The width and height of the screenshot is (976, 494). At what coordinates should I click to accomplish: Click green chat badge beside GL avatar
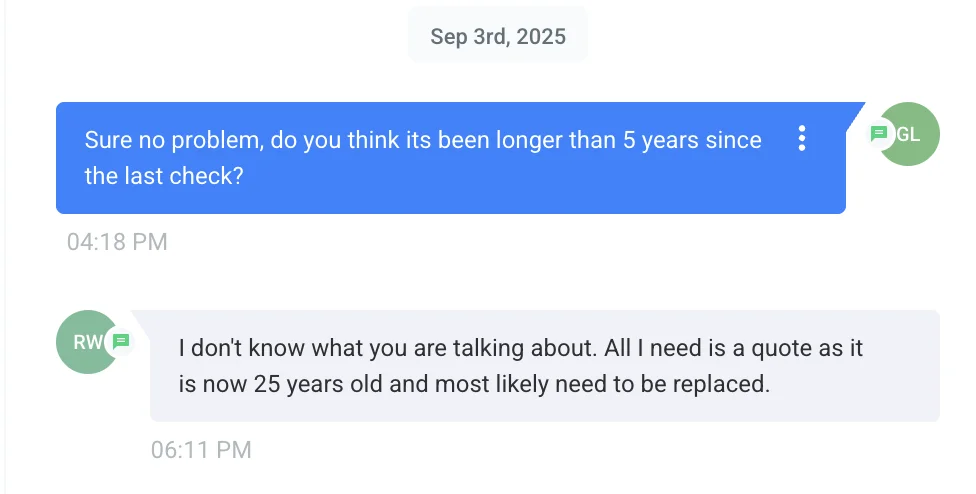click(x=879, y=133)
